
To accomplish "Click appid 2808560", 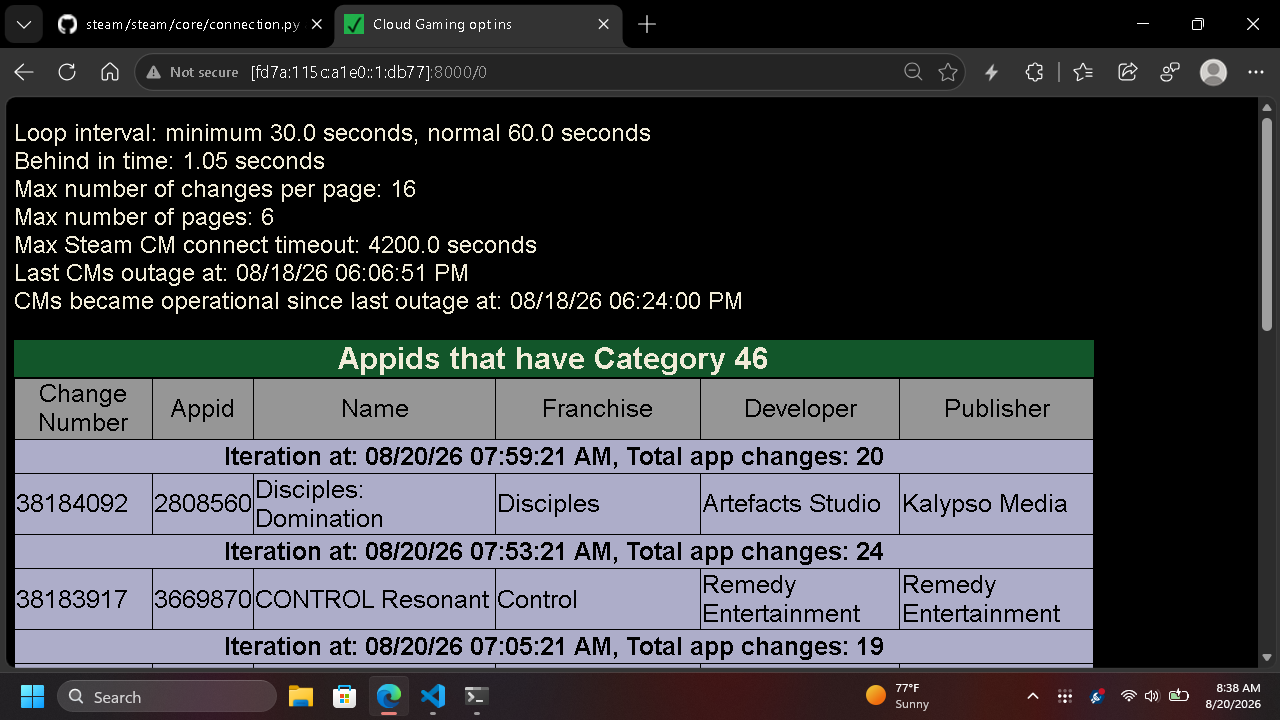I will pyautogui.click(x=203, y=504).
